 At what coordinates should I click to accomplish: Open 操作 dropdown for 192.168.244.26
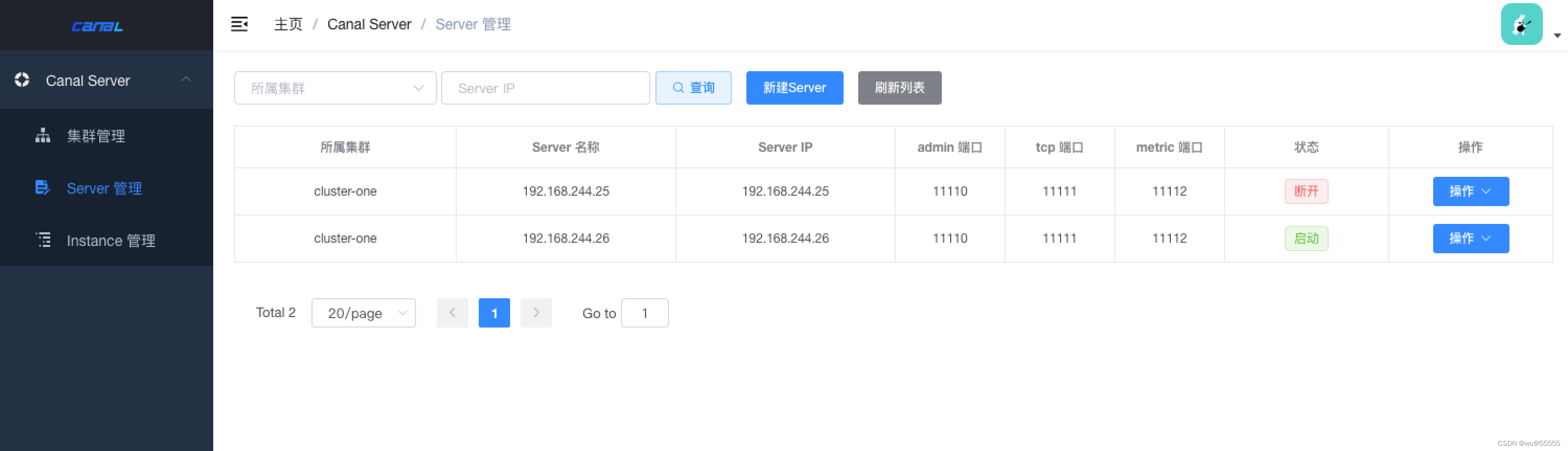pyautogui.click(x=1471, y=238)
